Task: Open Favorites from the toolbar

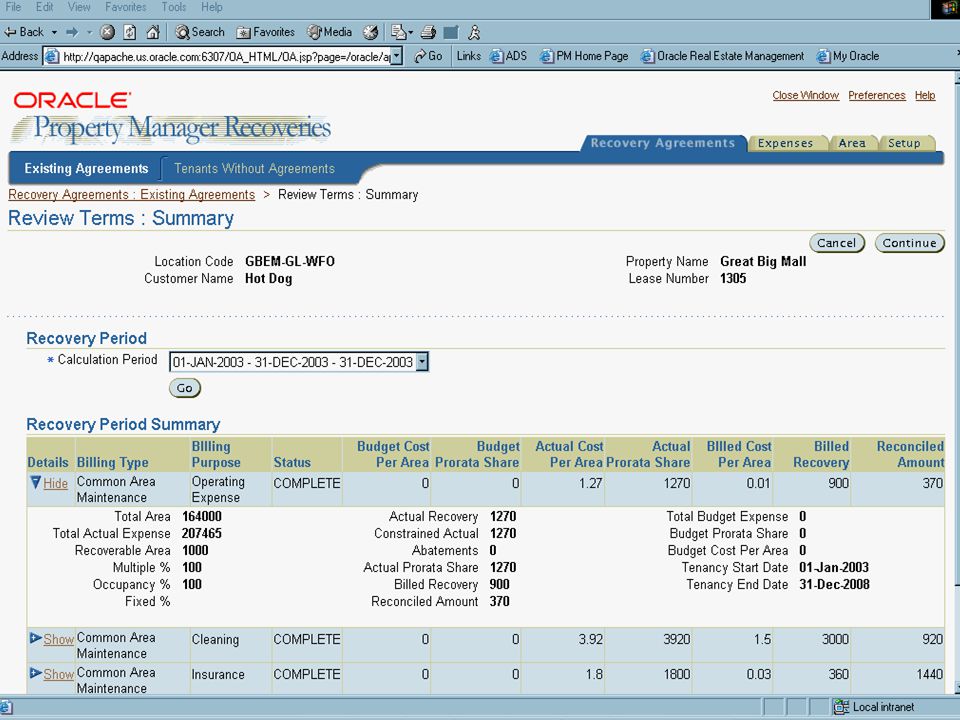Action: (266, 32)
